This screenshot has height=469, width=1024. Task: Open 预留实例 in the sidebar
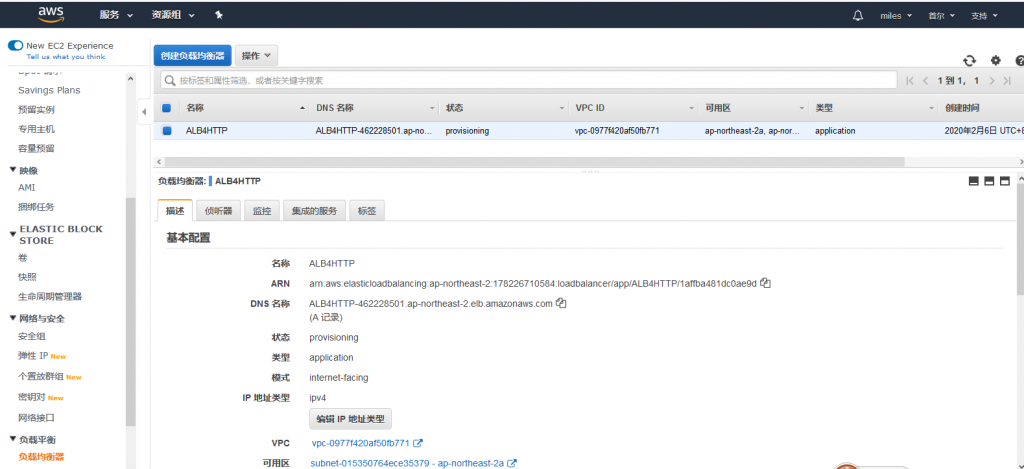[37, 110]
